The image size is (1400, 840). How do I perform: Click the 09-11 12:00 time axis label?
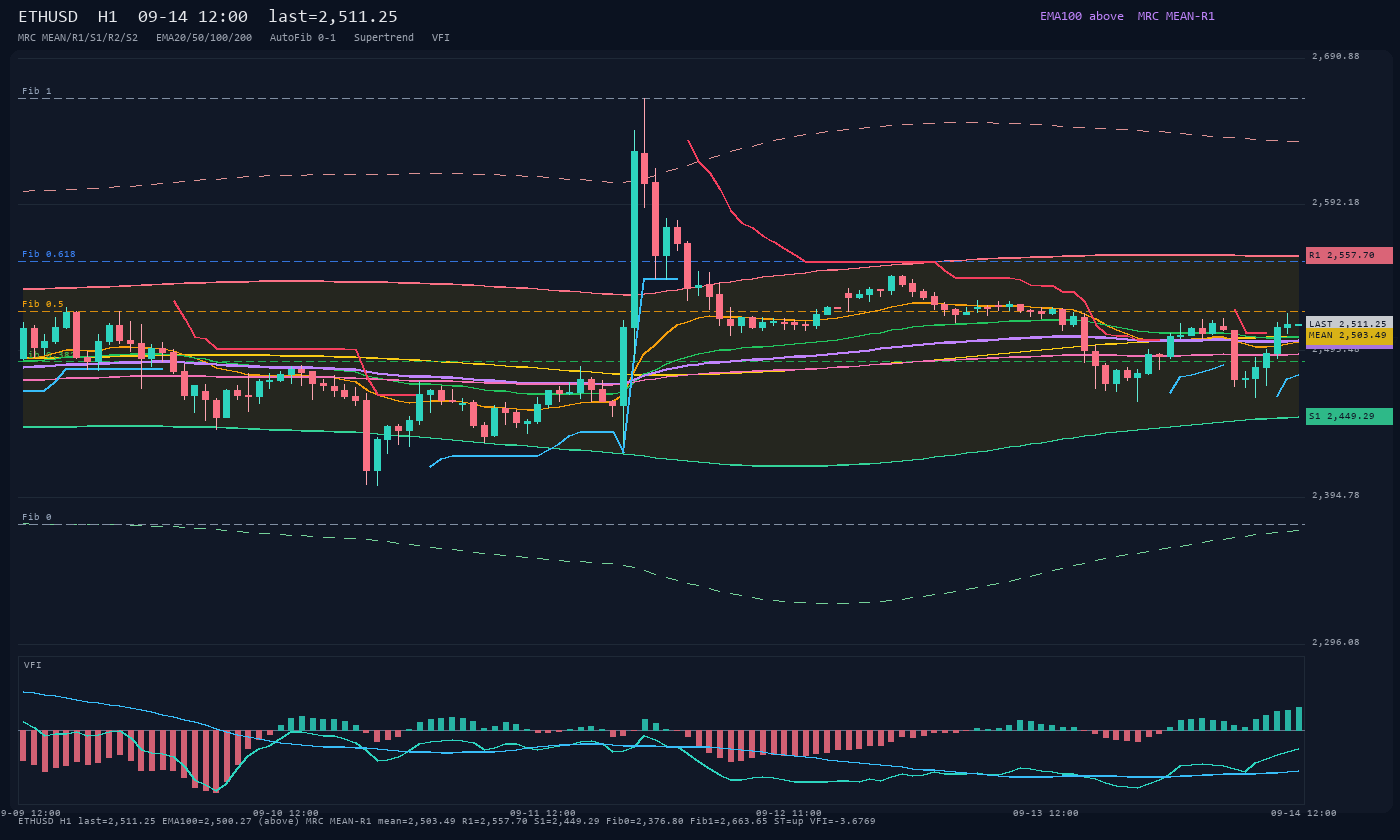[543, 813]
